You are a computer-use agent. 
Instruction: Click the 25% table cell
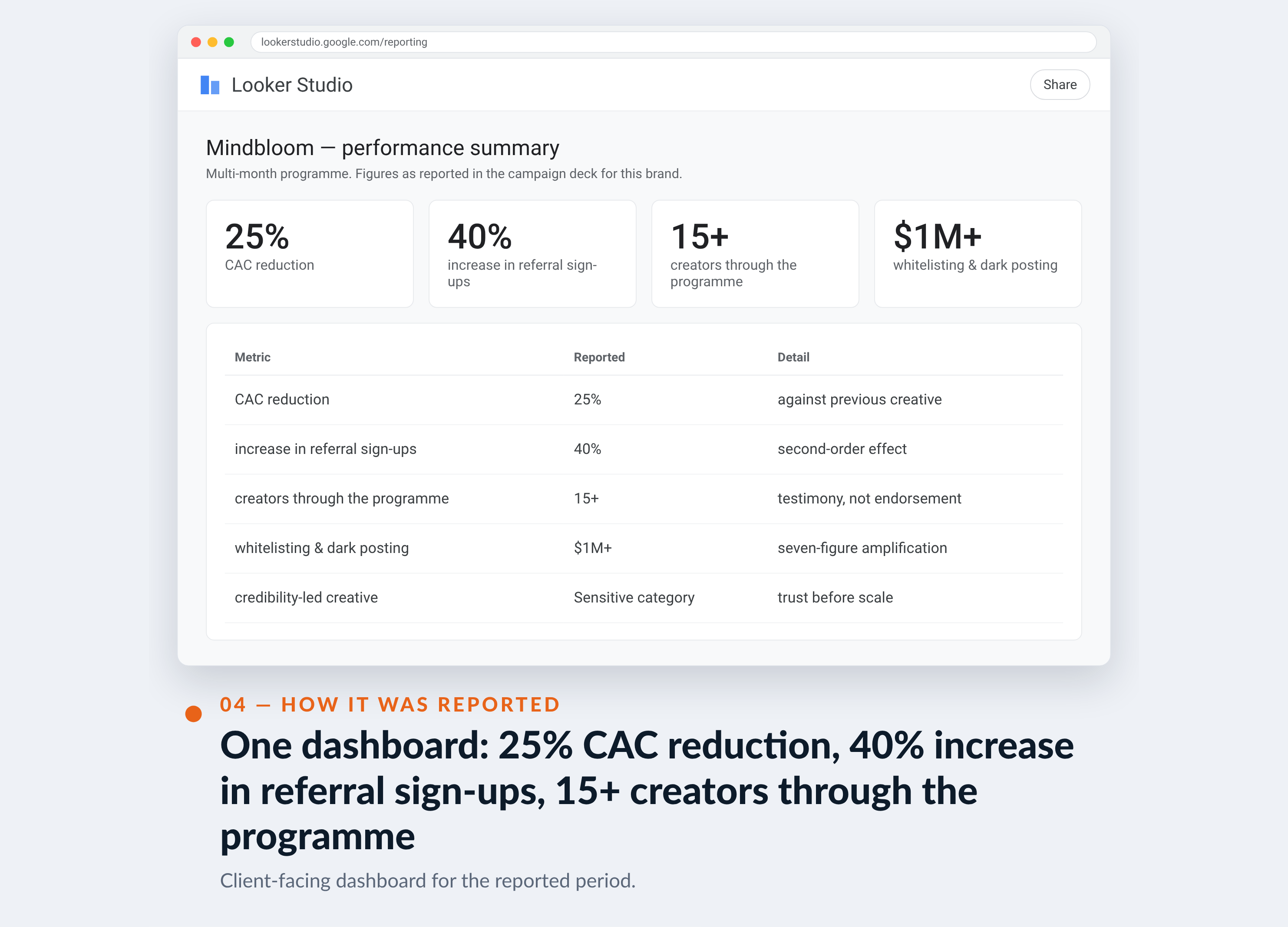coord(587,399)
